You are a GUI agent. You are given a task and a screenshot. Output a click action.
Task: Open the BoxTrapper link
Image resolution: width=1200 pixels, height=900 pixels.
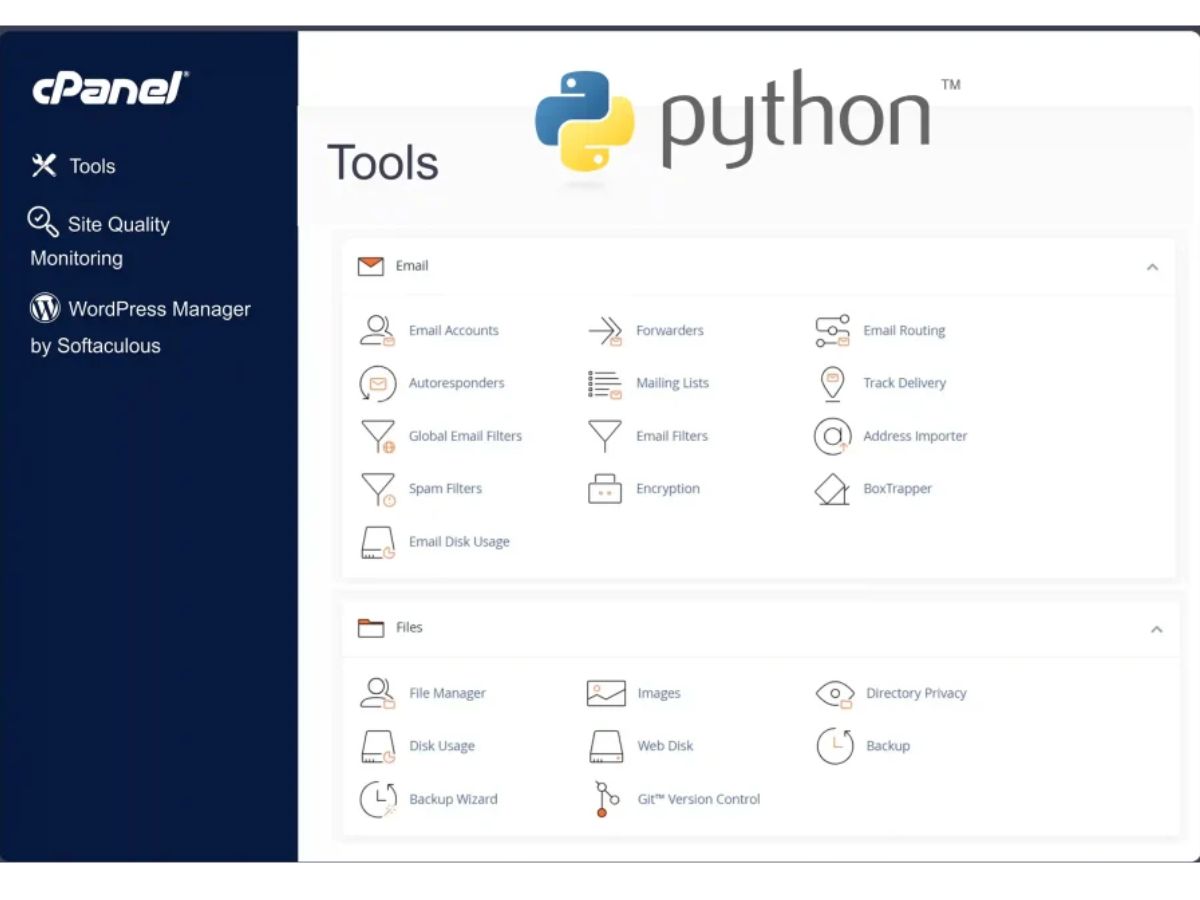coord(897,489)
